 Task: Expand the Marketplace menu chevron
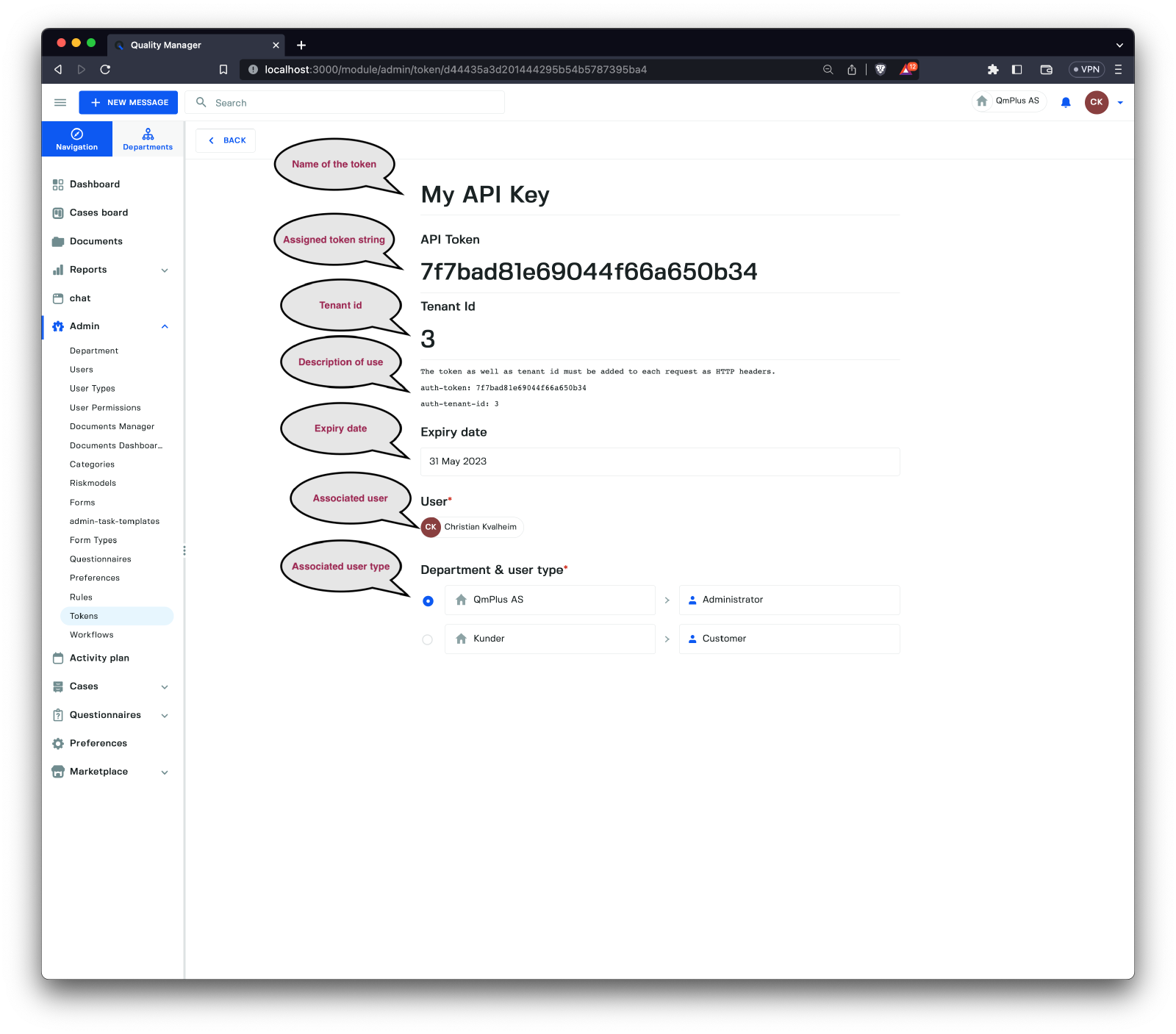click(x=165, y=772)
